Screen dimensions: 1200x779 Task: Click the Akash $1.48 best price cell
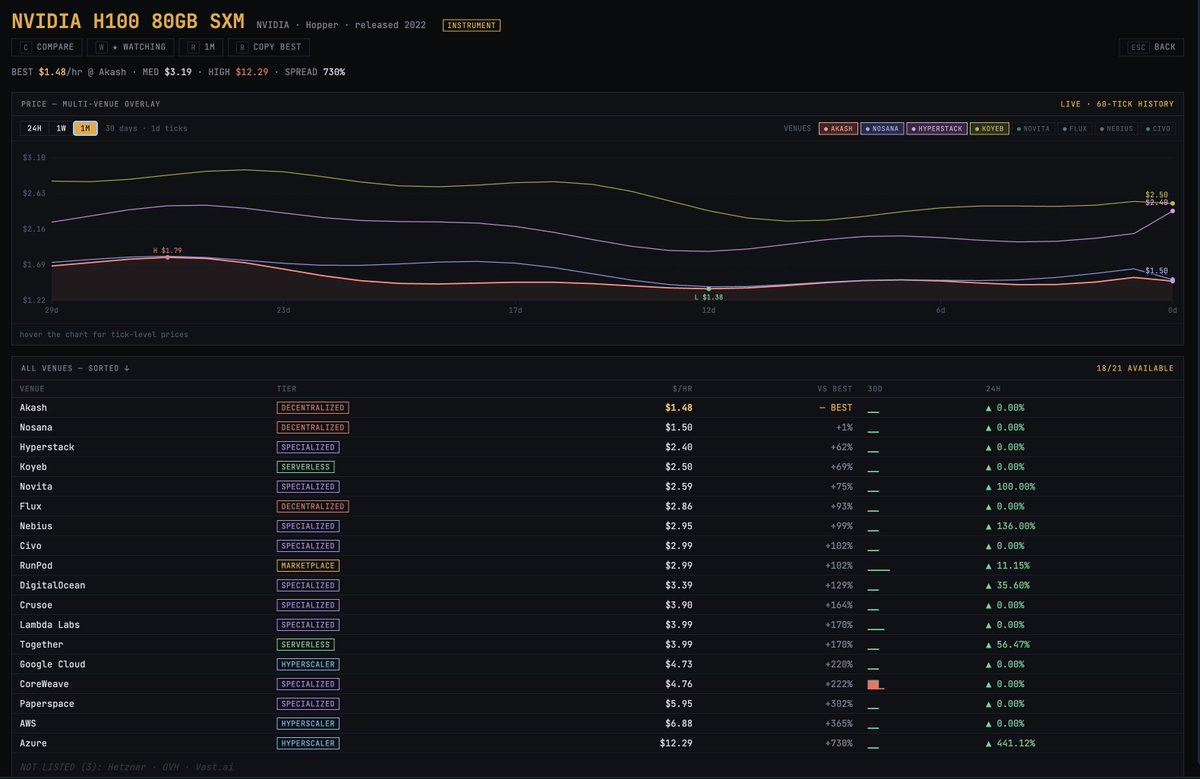pos(679,407)
